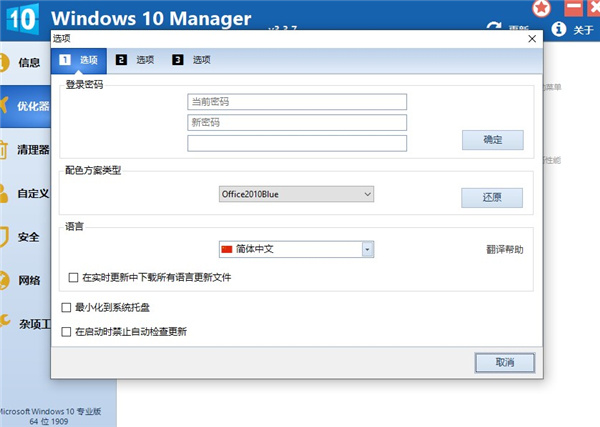The width and height of the screenshot is (600, 427).
Task: Open the Office2010Blue color scheme dropdown
Action: [296, 194]
